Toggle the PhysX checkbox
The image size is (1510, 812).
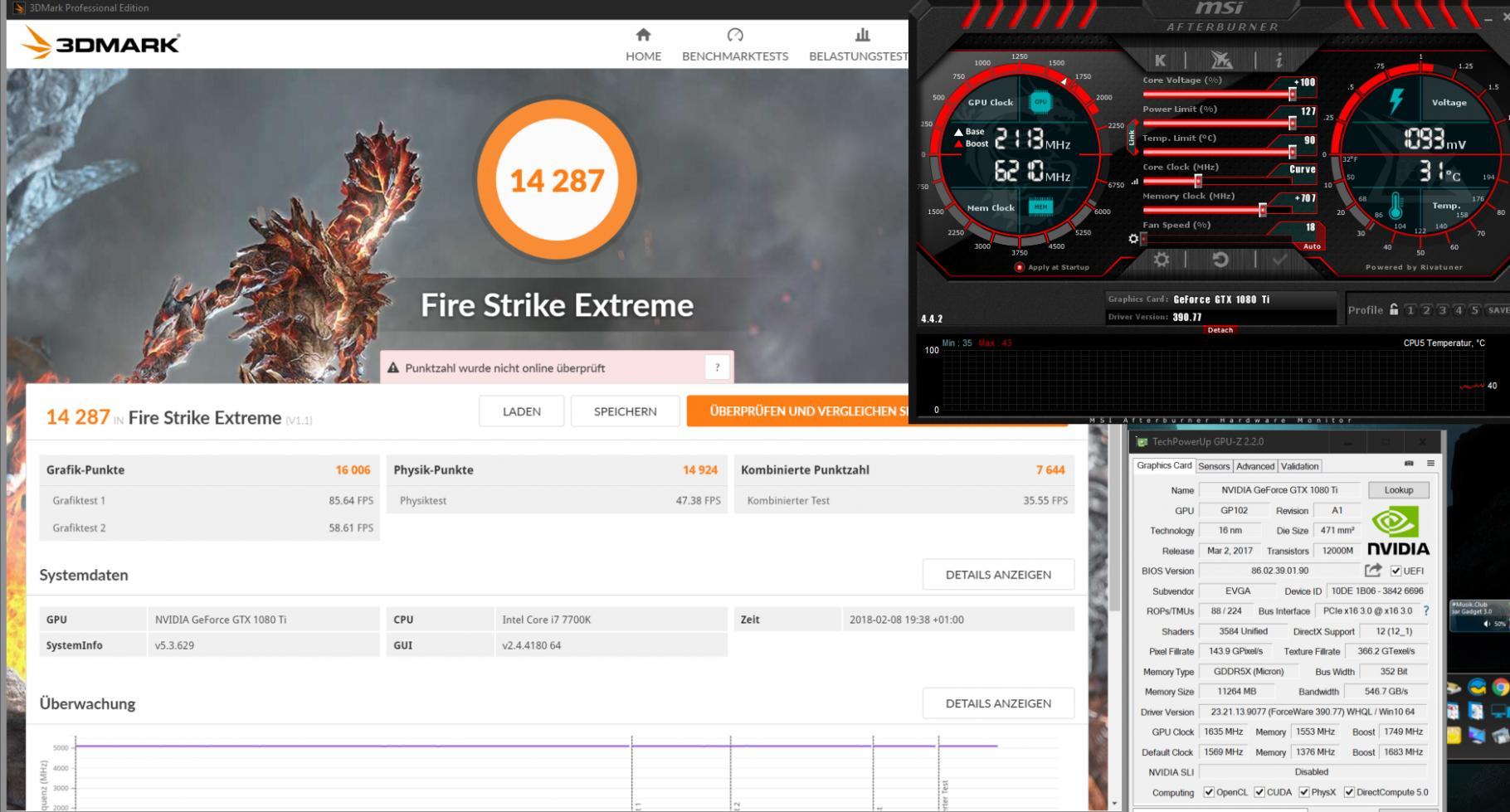tap(1304, 792)
